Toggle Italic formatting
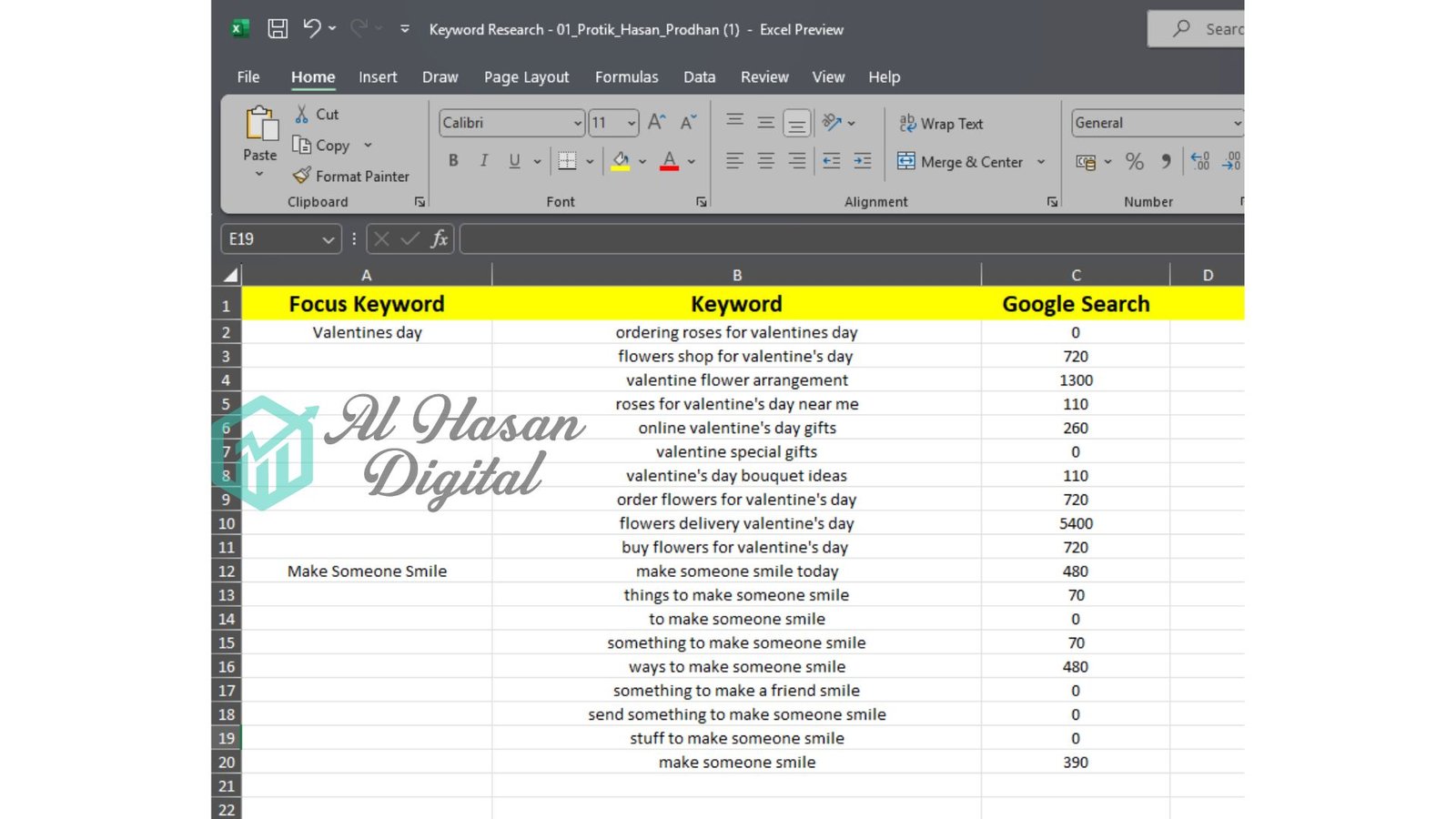The image size is (1456, 819). (484, 161)
